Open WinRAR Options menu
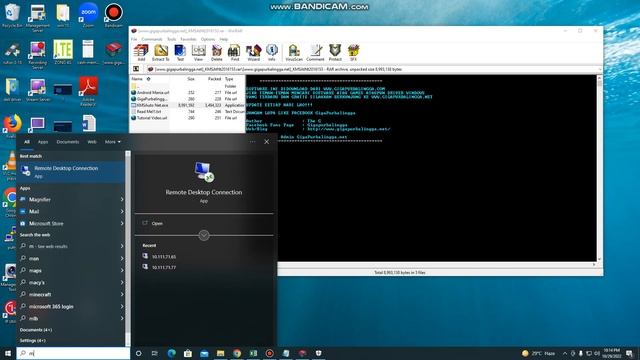This screenshot has width=640, height=360. pos(208,39)
